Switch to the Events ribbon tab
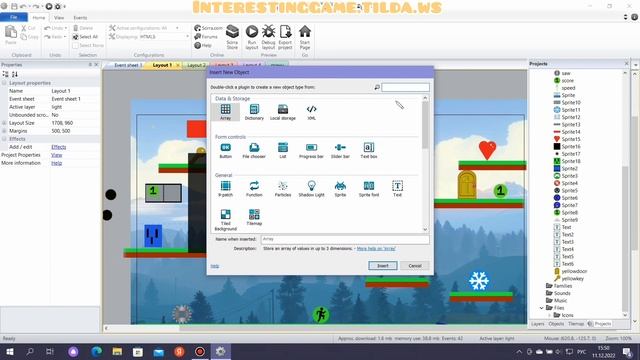Viewport: 640px width, 360px height. tap(80, 18)
